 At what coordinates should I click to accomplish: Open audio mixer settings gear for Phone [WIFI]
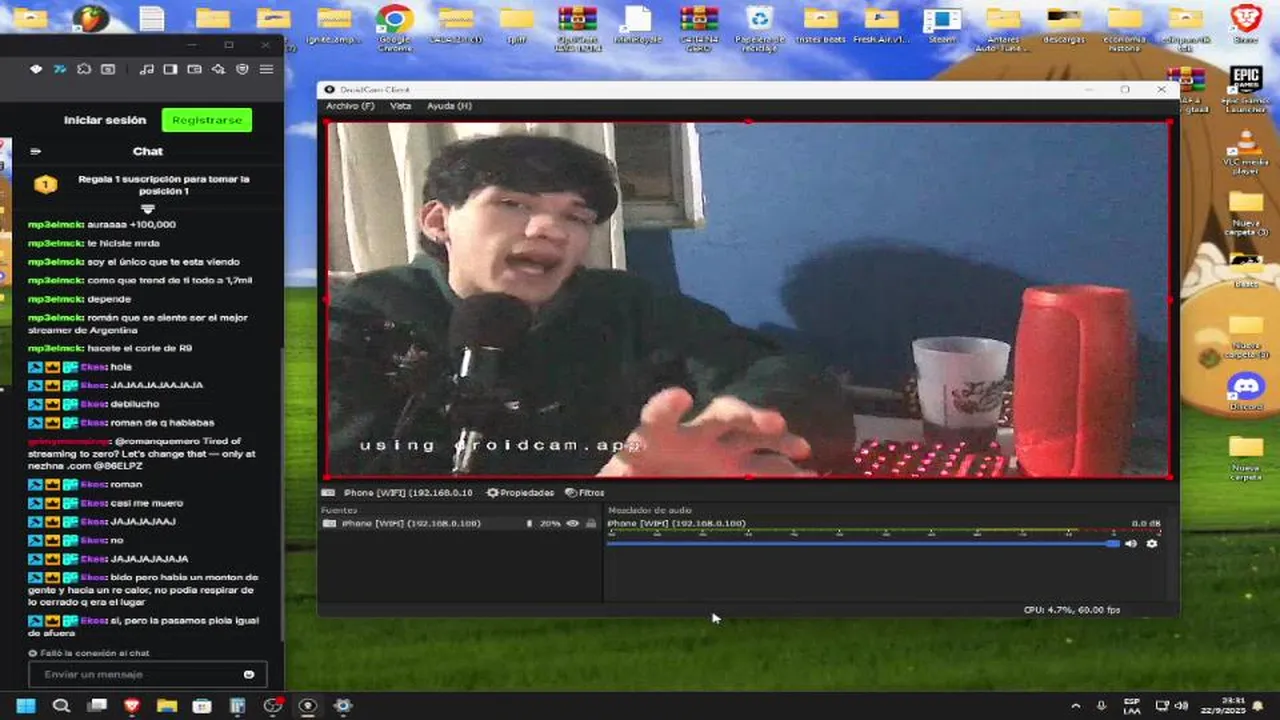coord(1152,543)
